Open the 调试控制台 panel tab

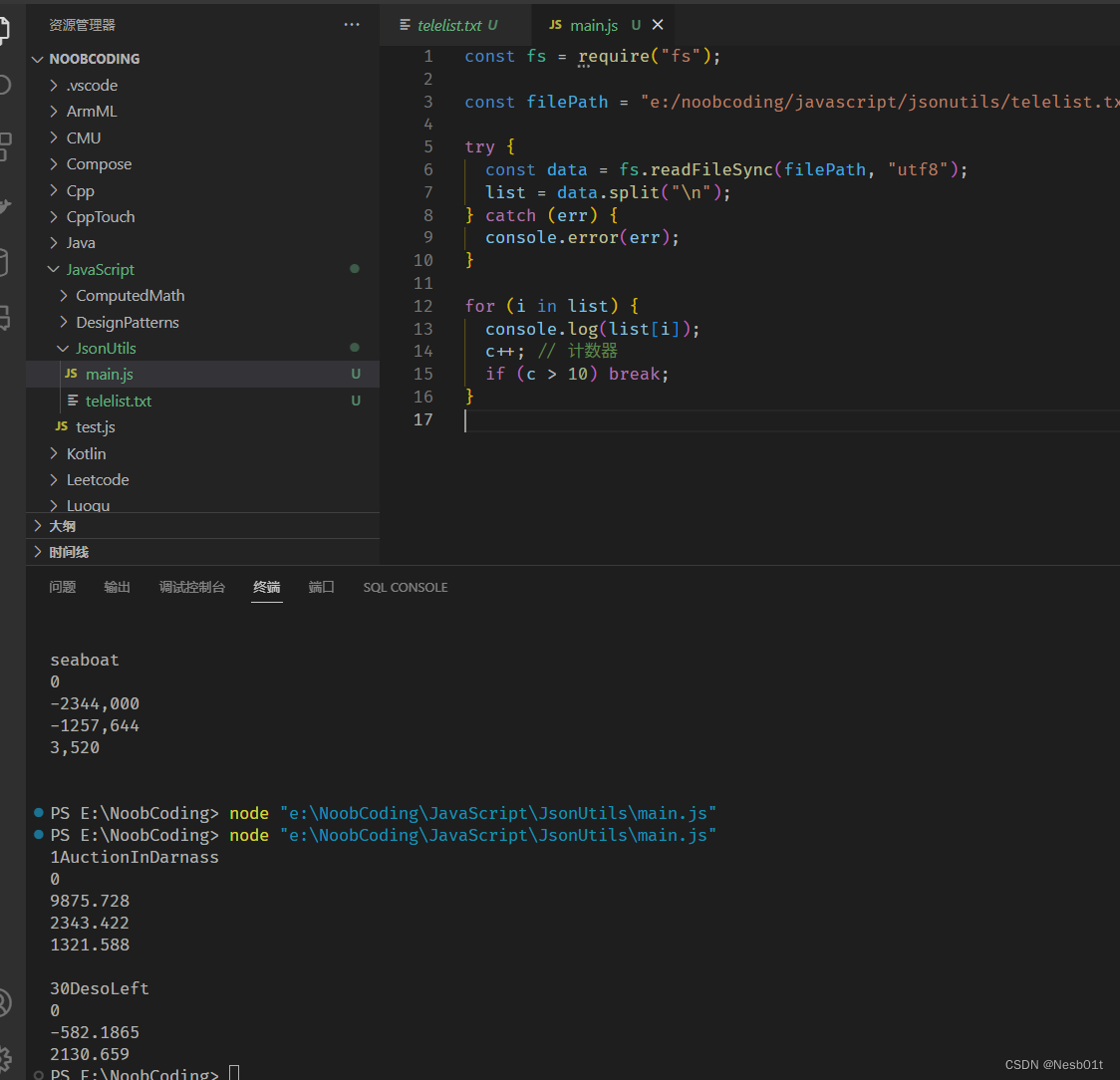point(192,587)
